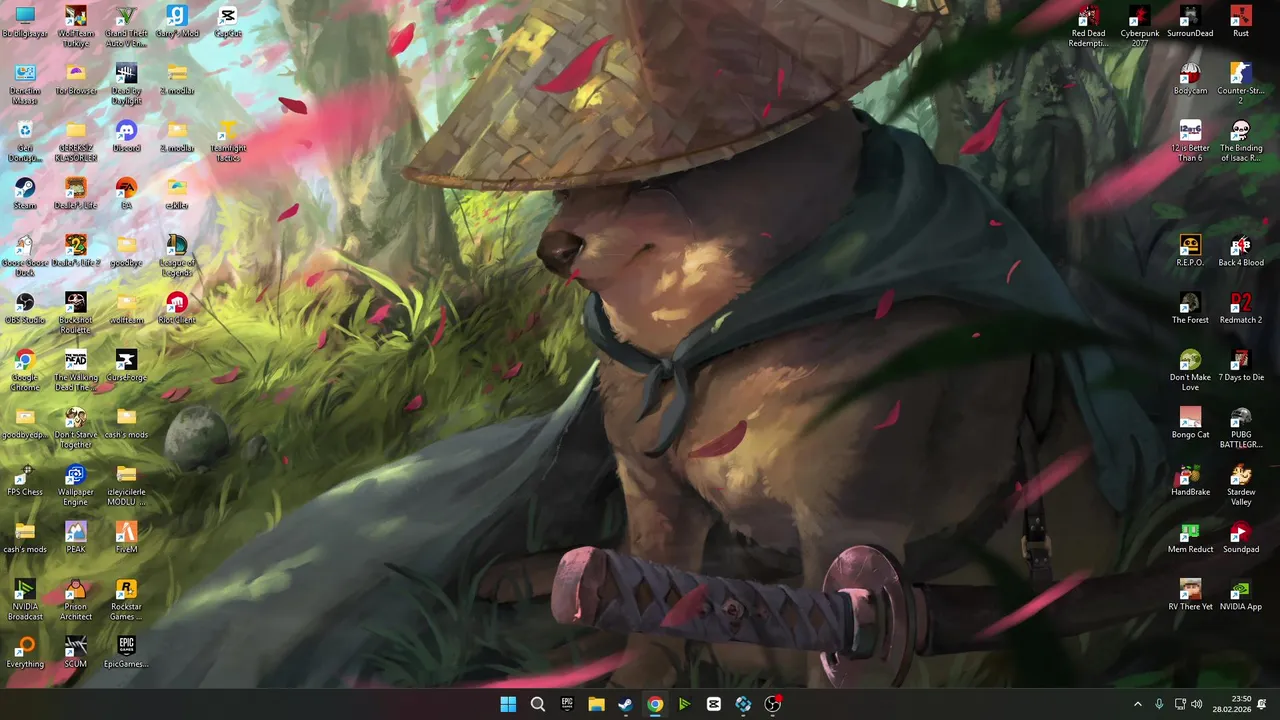
Task: Select the PEAK desktop icon
Action: coord(76,538)
